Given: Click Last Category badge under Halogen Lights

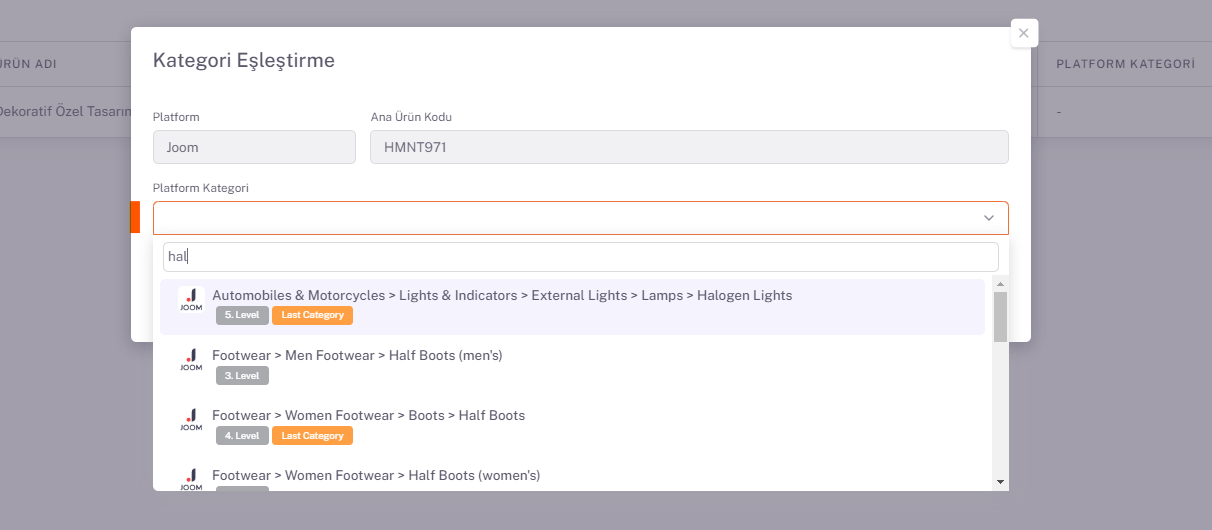Looking at the screenshot, I should click(x=312, y=315).
